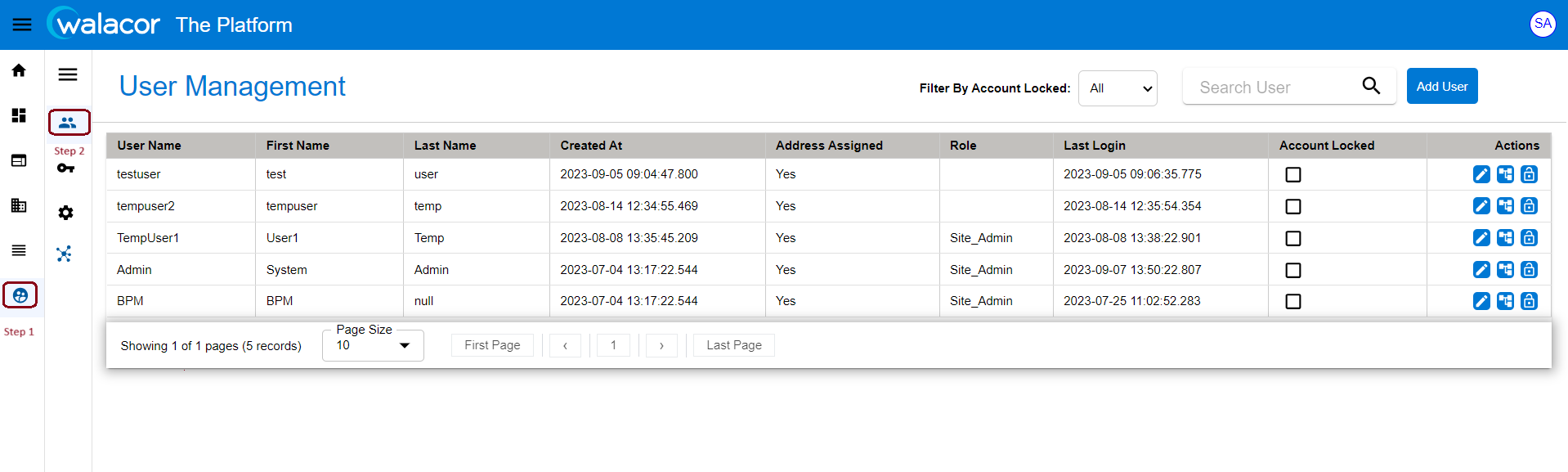This screenshot has width=1568, height=472.
Task: Check Account Locked box for BPM
Action: (1293, 301)
